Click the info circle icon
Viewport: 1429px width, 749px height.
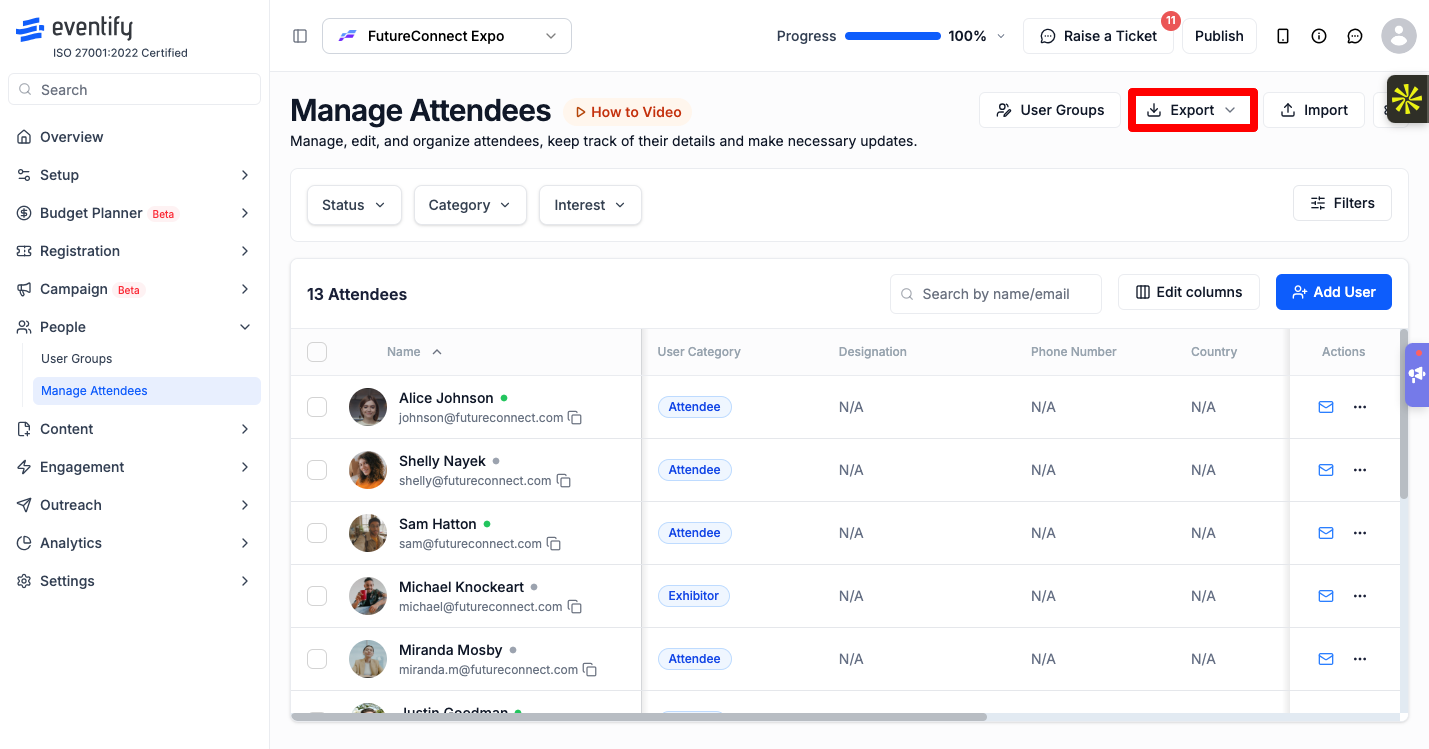pos(1319,36)
